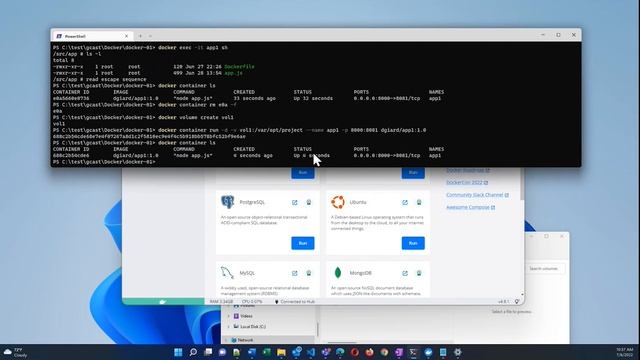Open PostgreSQL image page on Docker Hub
The width and height of the screenshot is (640, 360).
295,202
